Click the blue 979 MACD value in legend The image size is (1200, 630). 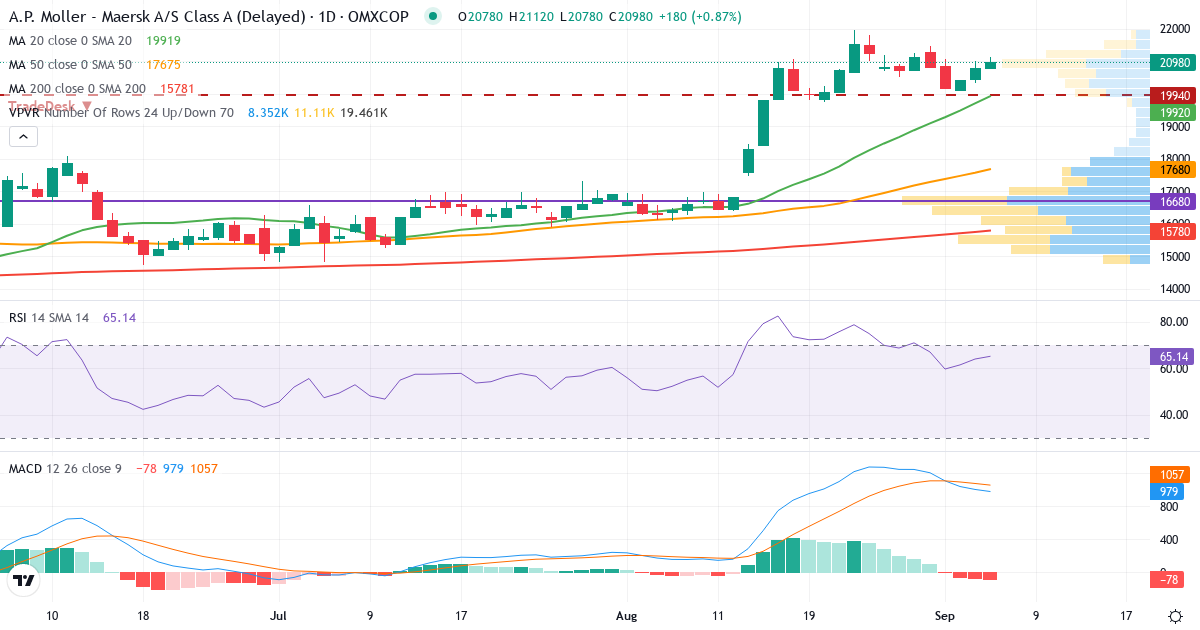point(173,468)
